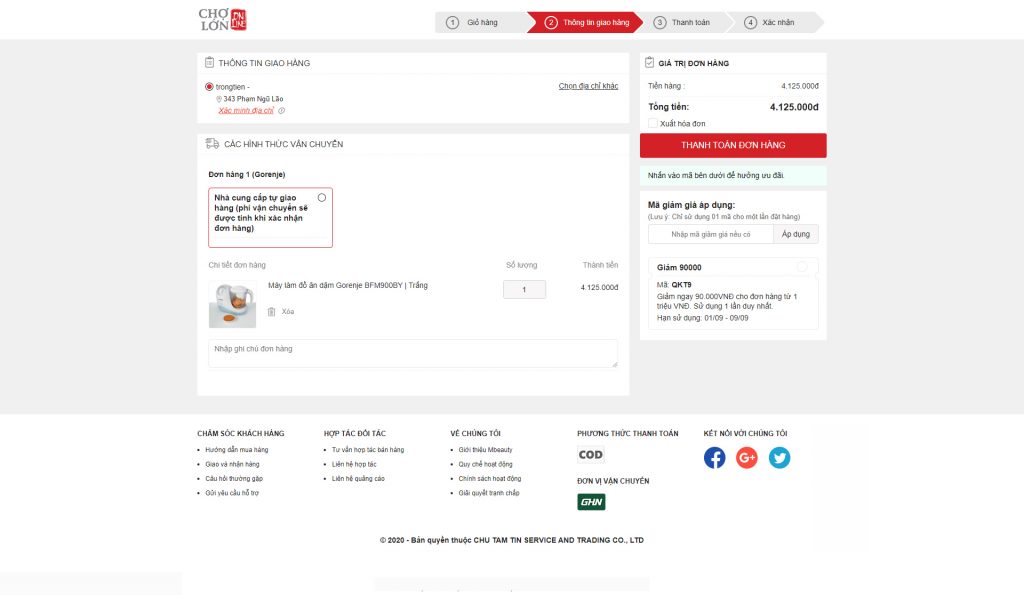Click the location pin icon by 343 Phạm Ngũ Lão
This screenshot has width=1024, height=595.
pyautogui.click(x=219, y=99)
